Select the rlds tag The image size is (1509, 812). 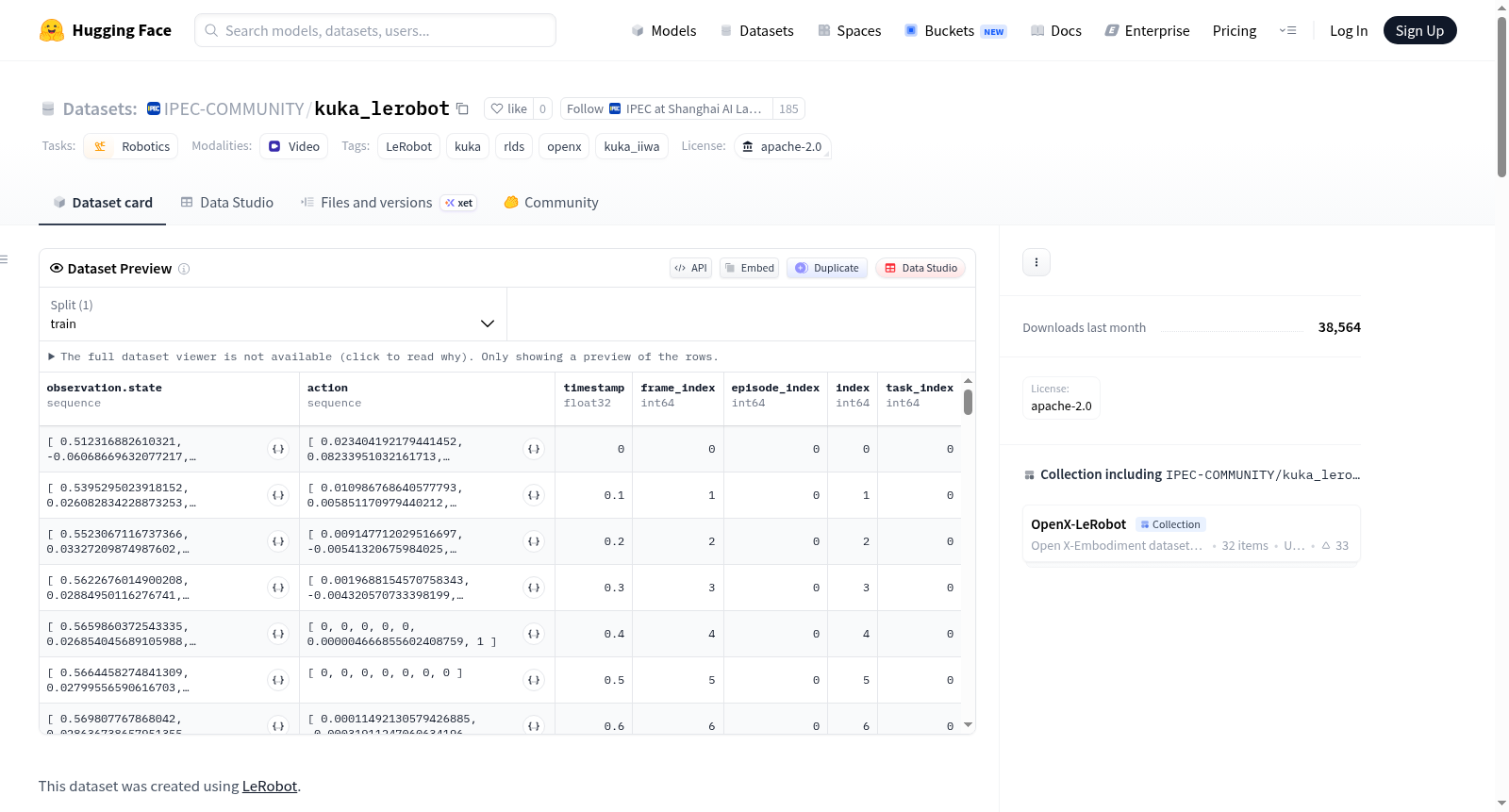pos(514,146)
